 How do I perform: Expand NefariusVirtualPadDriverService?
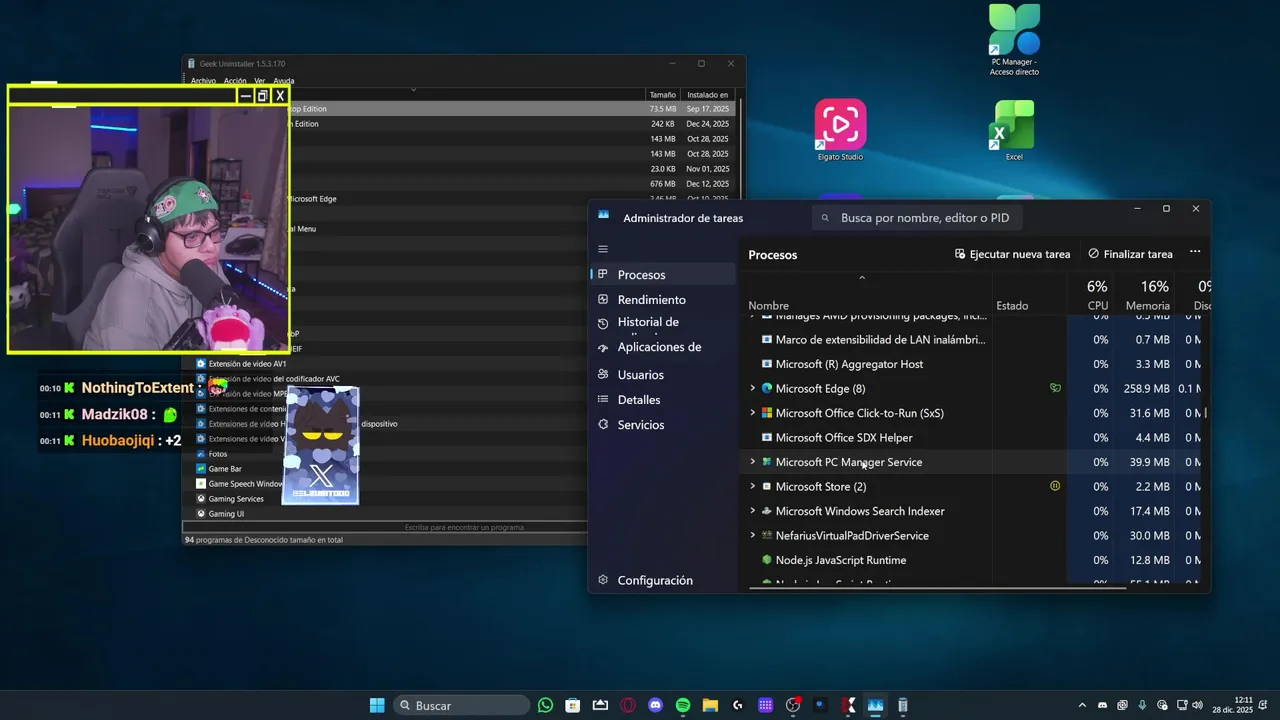pyautogui.click(x=753, y=535)
